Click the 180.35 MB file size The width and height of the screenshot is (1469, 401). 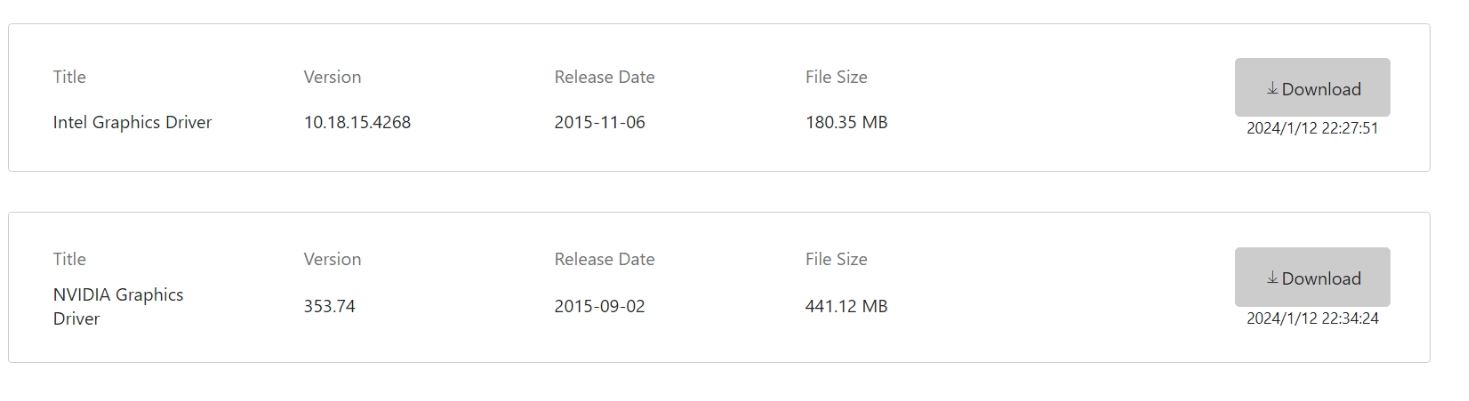846,123
